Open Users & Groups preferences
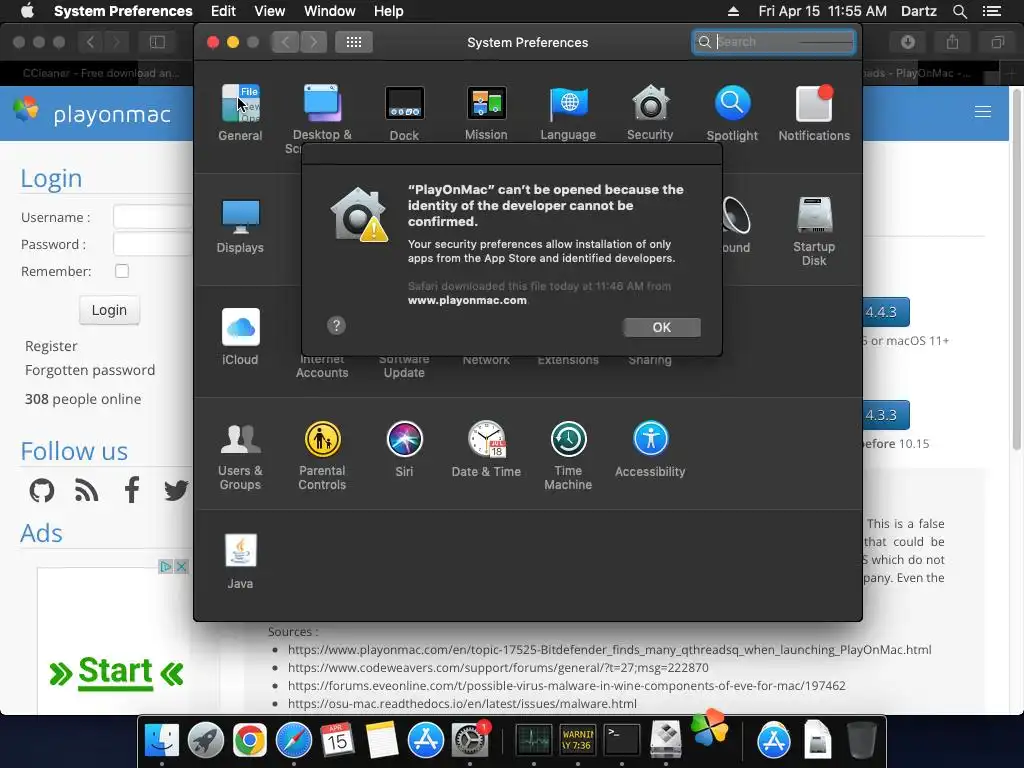The width and height of the screenshot is (1024, 768). pyautogui.click(x=240, y=455)
